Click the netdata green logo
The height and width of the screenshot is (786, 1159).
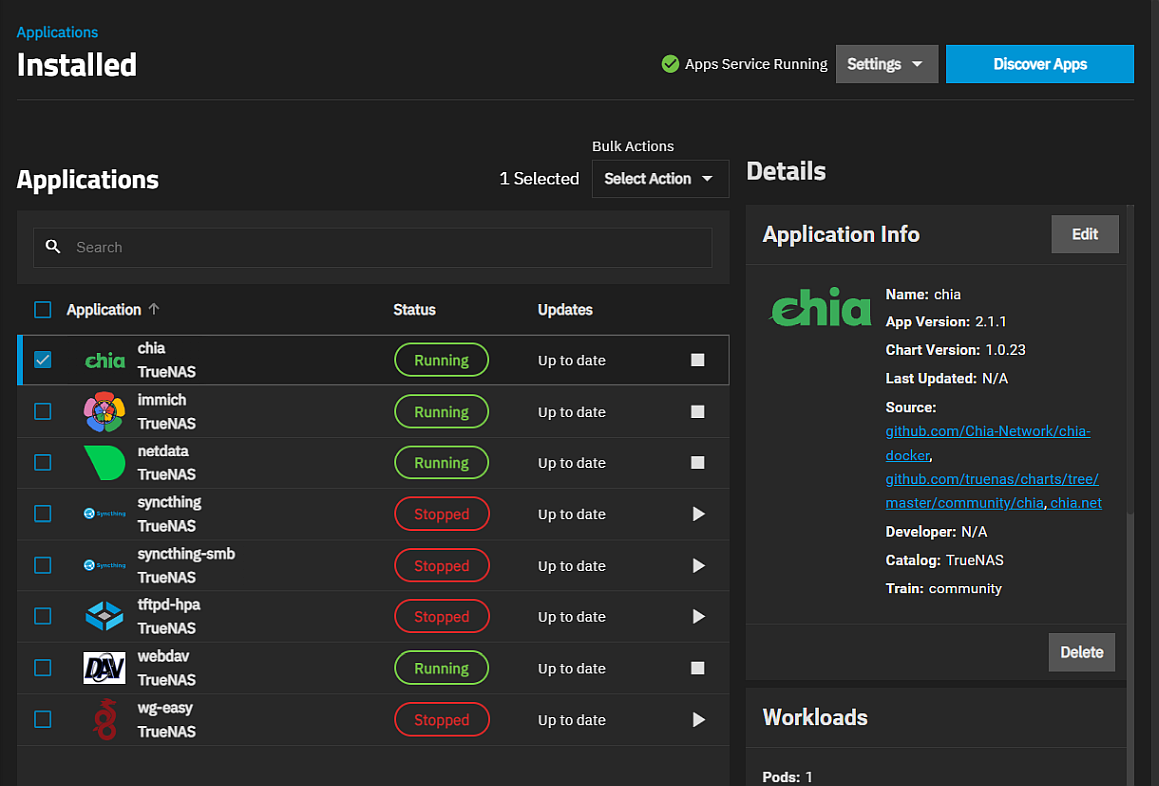(x=104, y=463)
